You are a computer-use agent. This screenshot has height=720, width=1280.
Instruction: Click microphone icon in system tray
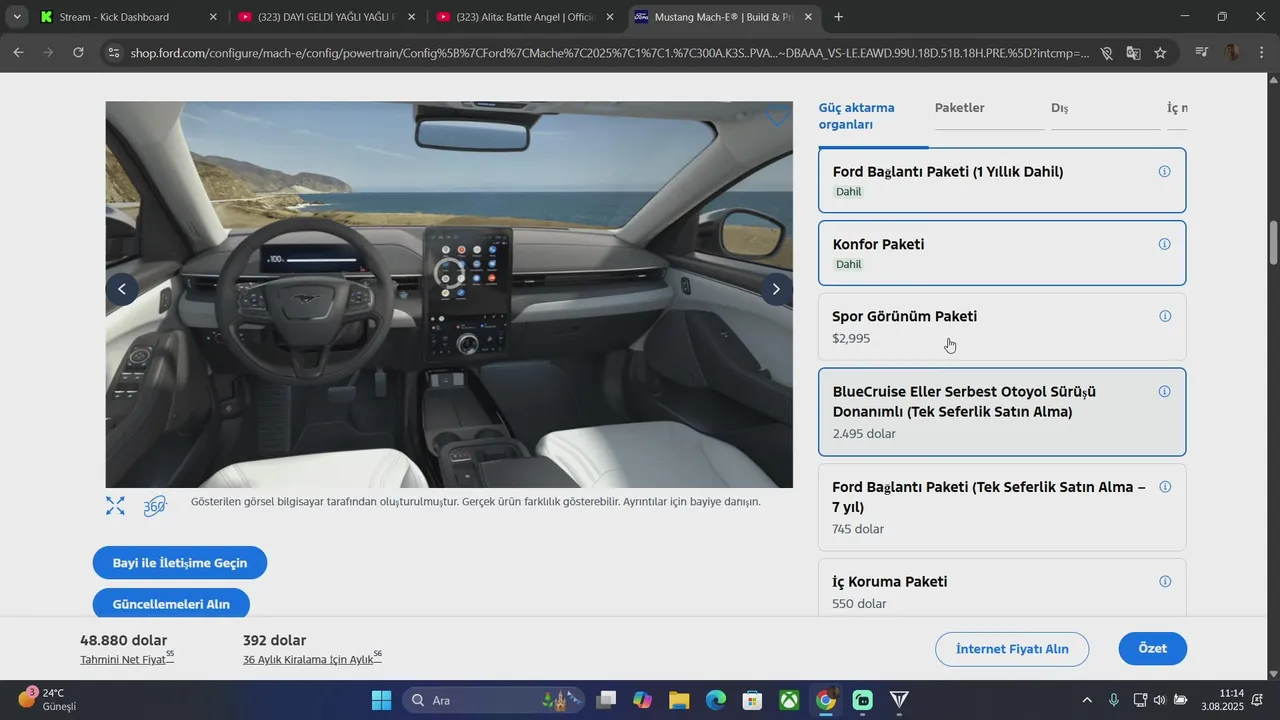click(x=1114, y=700)
